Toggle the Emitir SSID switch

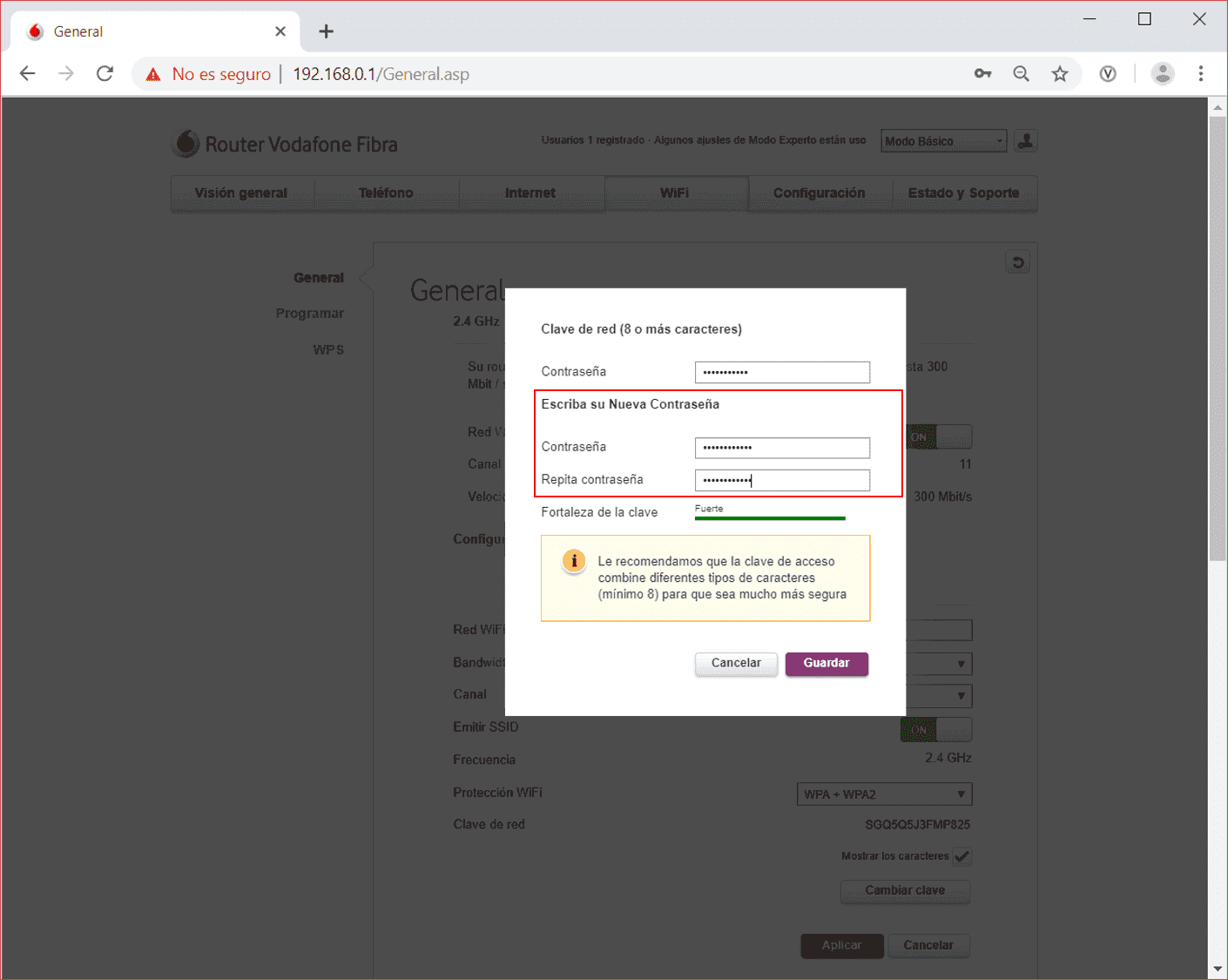coord(935,730)
